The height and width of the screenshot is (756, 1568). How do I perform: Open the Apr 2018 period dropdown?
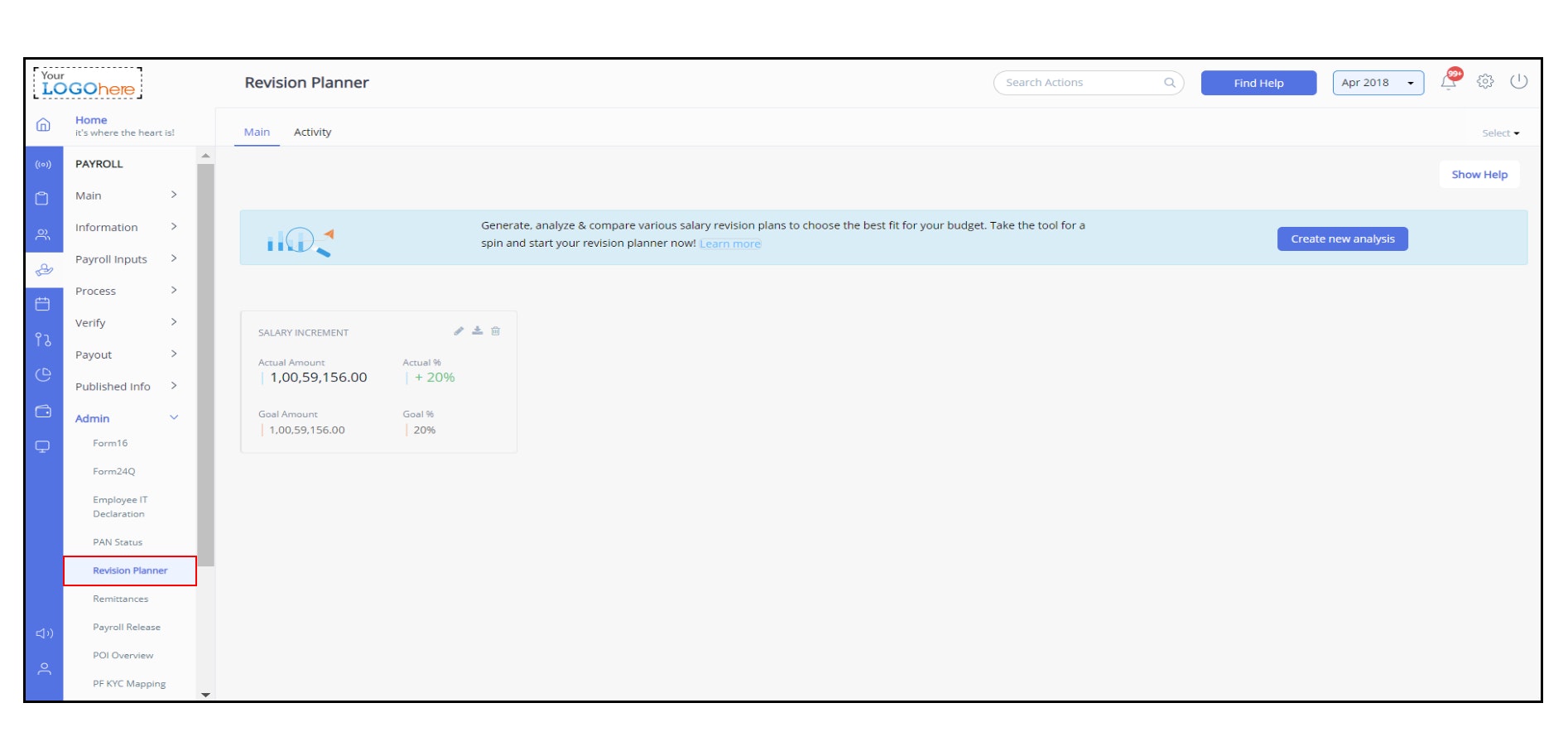tap(1378, 83)
